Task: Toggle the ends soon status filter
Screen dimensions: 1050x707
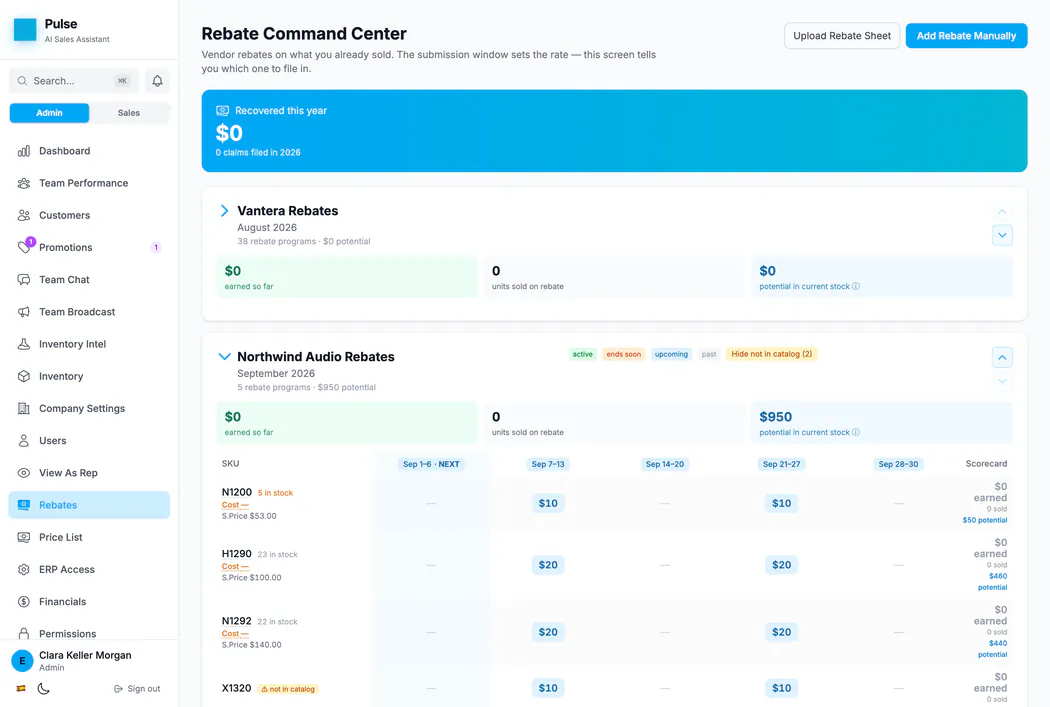Action: (623, 354)
